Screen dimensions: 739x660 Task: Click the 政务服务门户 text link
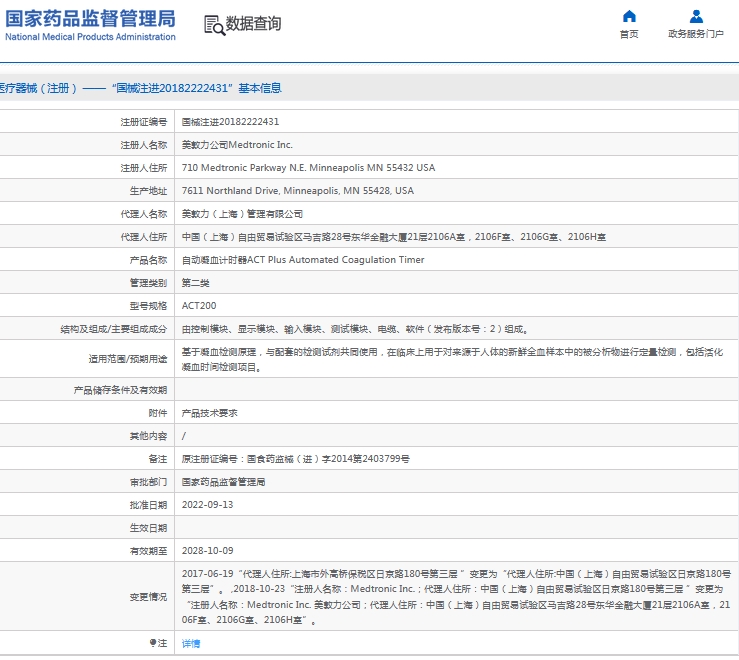pyautogui.click(x=696, y=34)
